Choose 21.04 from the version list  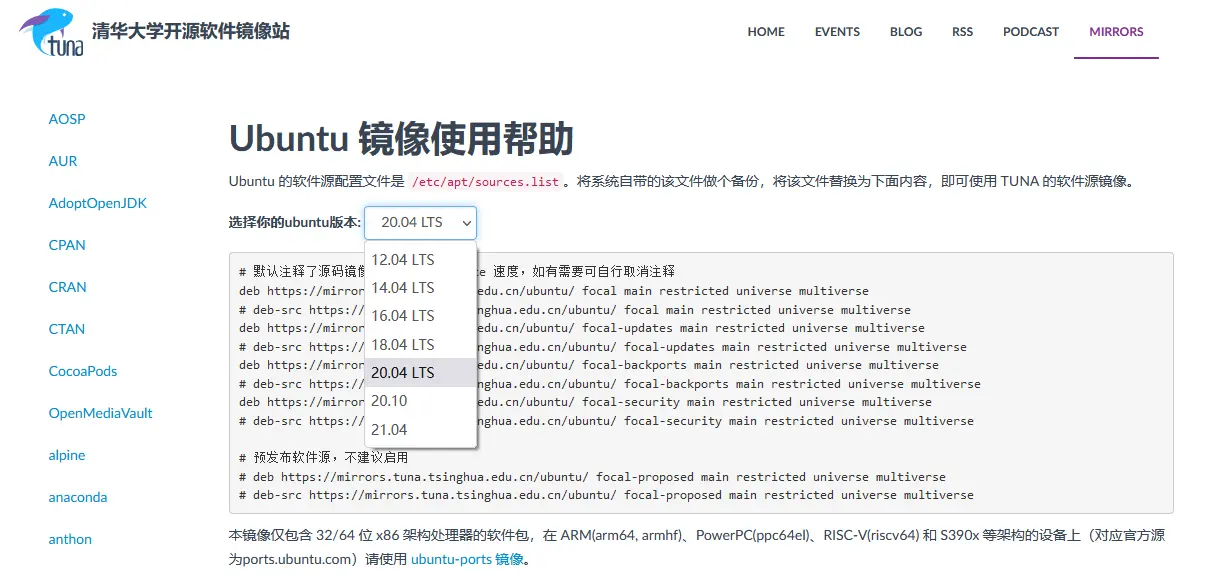421,429
